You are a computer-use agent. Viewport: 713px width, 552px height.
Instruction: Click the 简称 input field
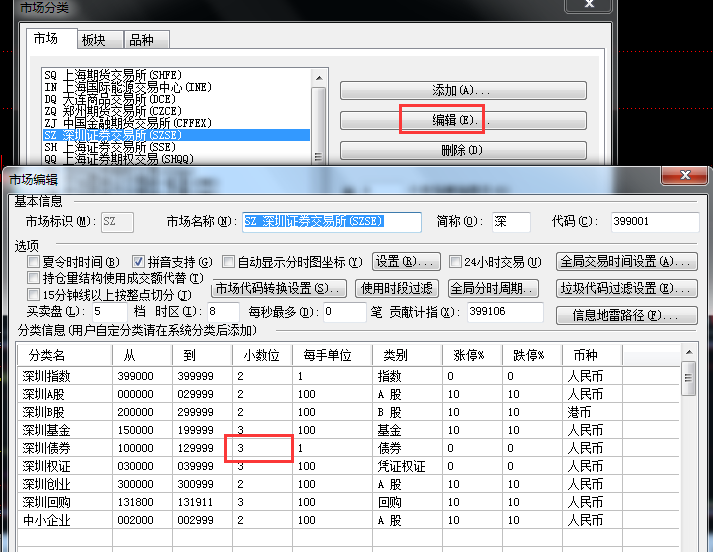[511, 222]
